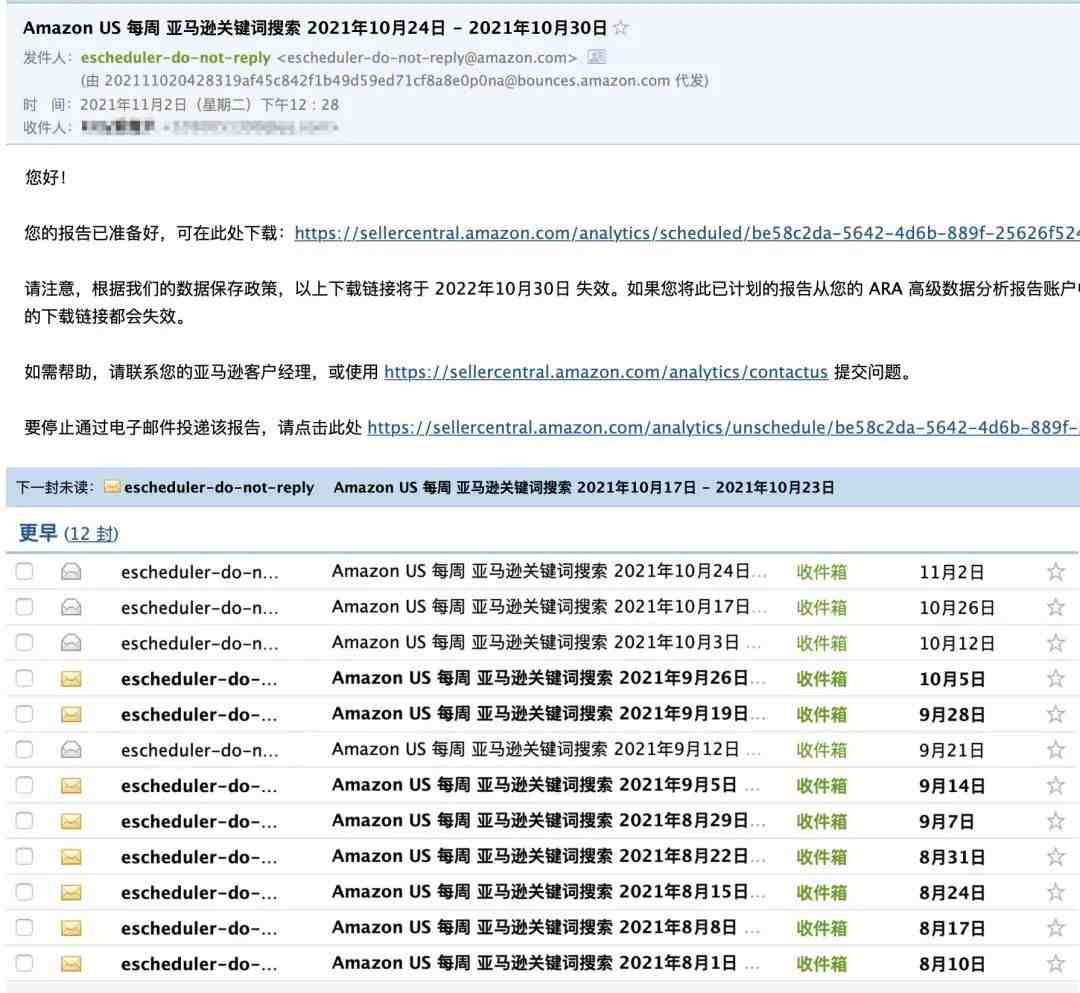
Task: Click the 收件箱 folder label on the 9月28日 row
Action: click(822, 715)
